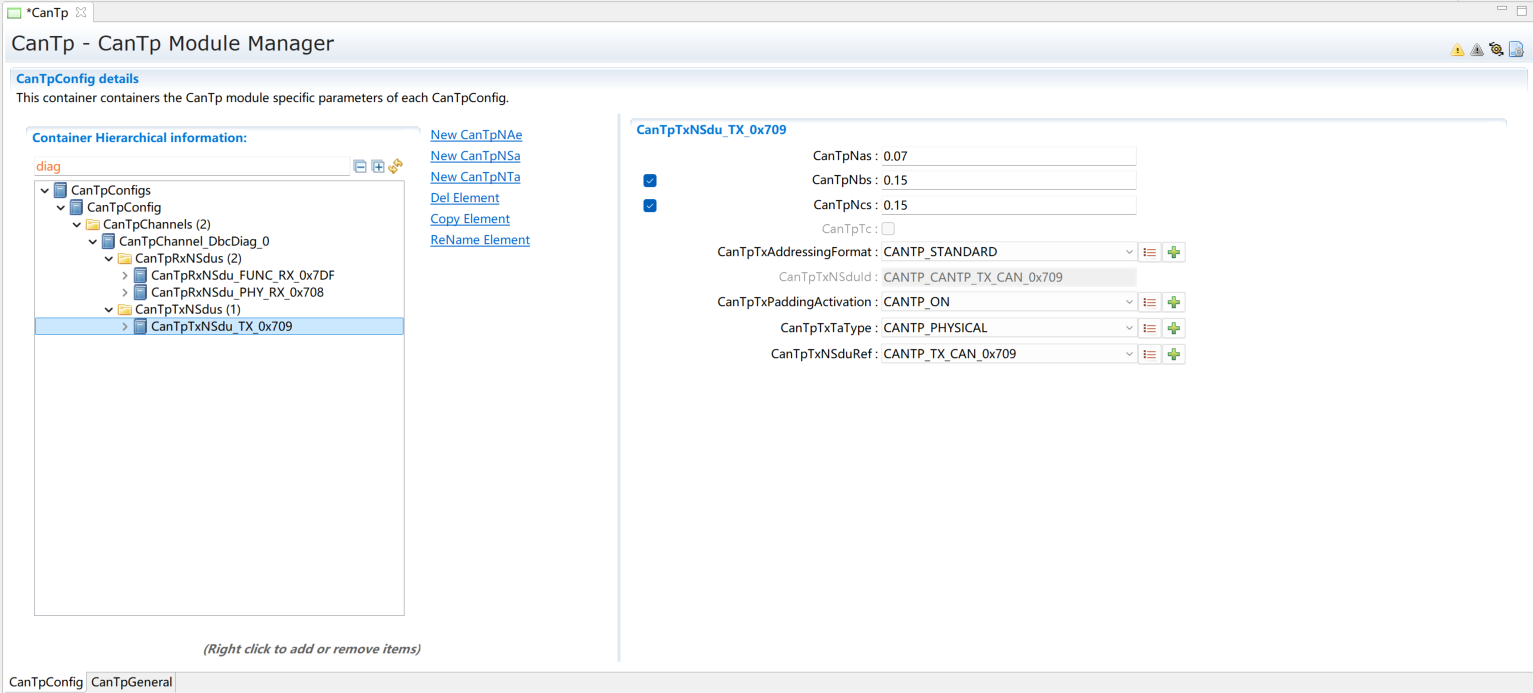This screenshot has width=1533, height=693.
Task: Open the CanTpTxTaType dropdown
Action: point(1129,328)
